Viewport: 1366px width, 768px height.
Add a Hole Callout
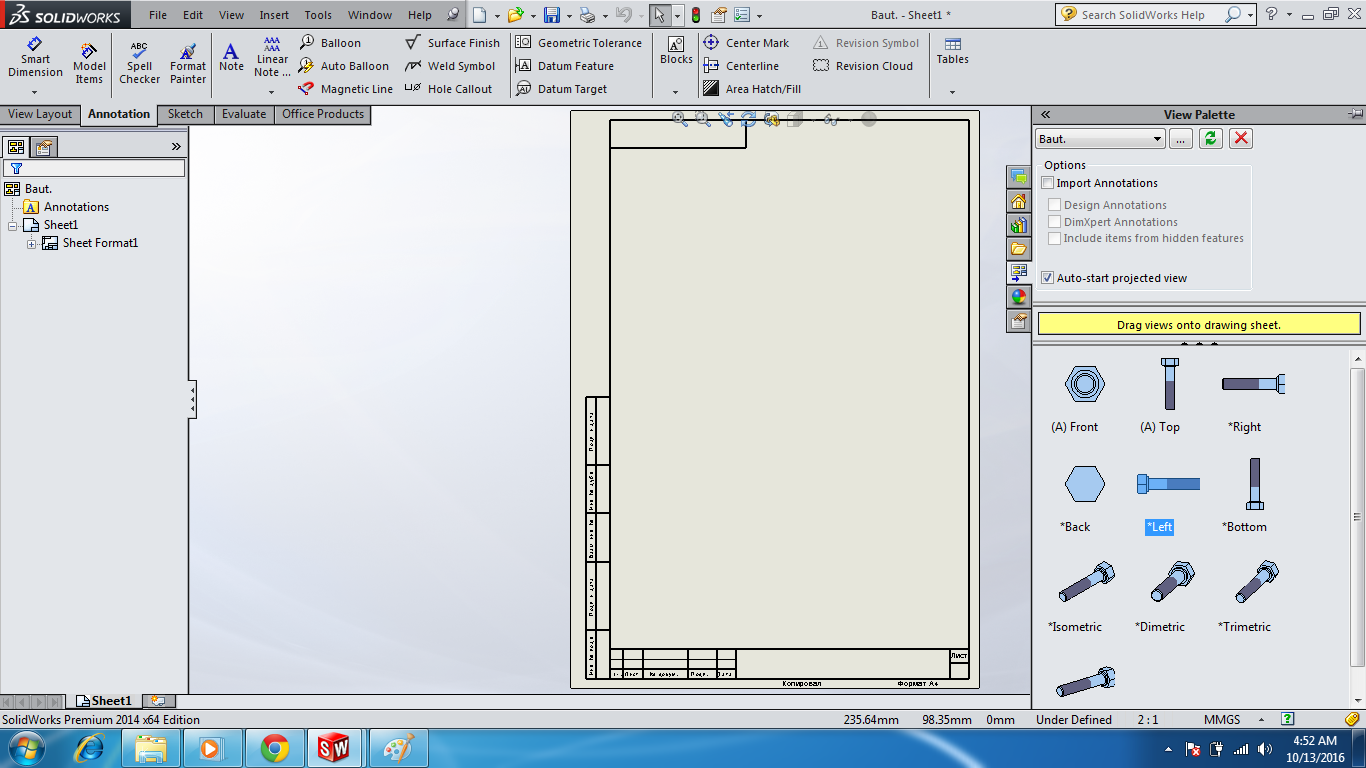click(x=448, y=89)
